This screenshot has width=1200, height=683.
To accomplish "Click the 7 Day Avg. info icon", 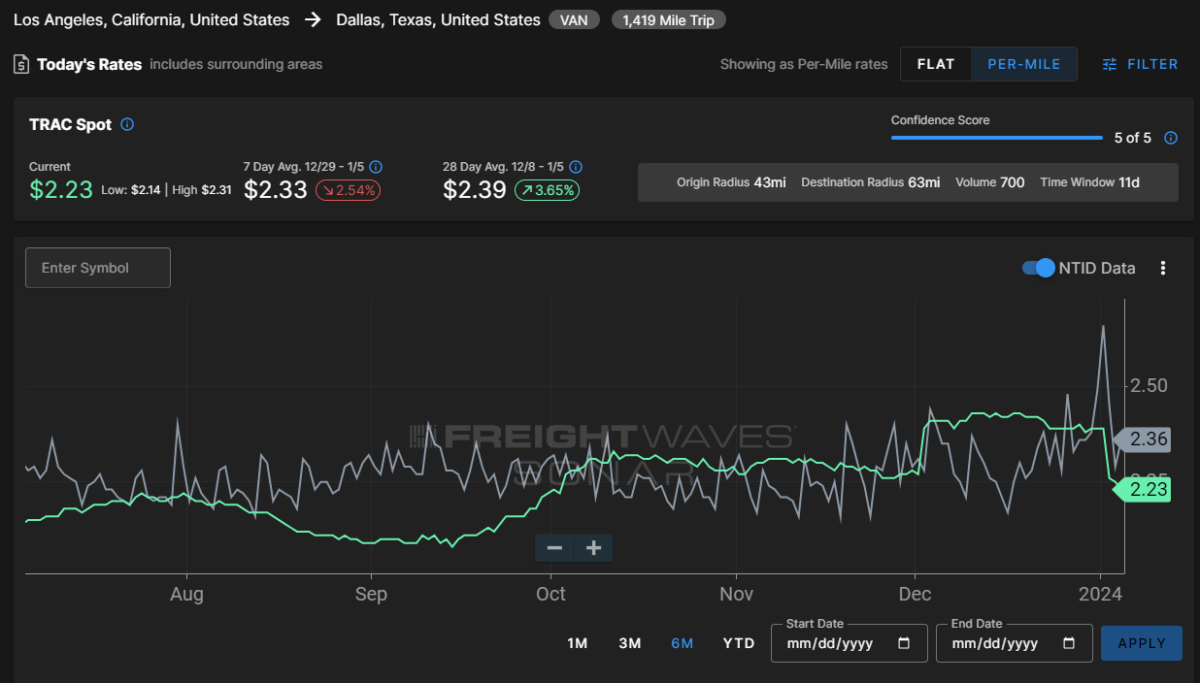I will [376, 167].
